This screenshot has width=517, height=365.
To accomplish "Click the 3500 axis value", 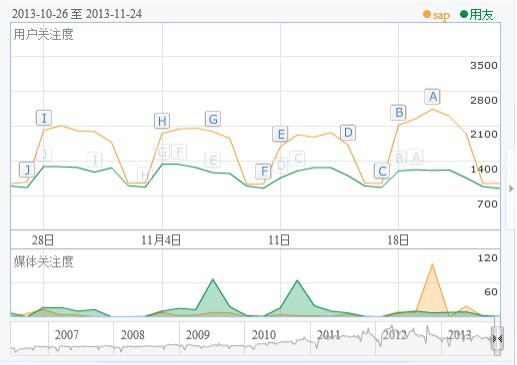I will click(x=484, y=65).
